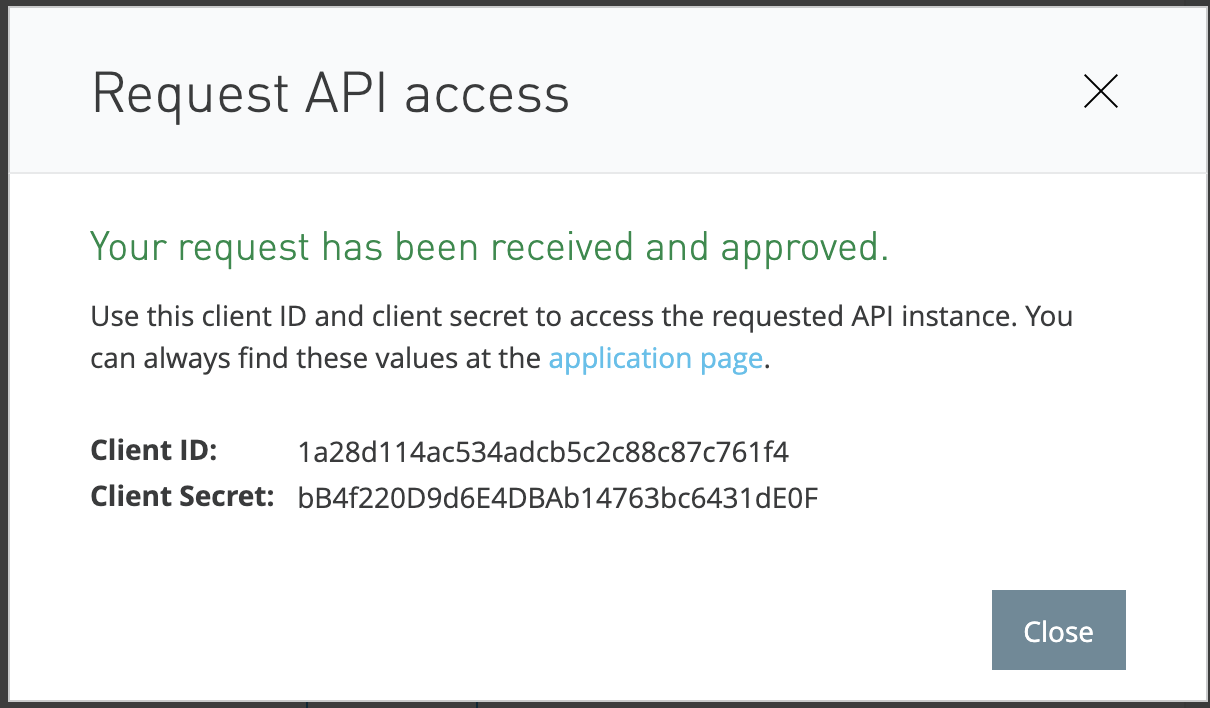Click the word "Request" in the dialog title
Image resolution: width=1210 pixels, height=708 pixels.
tap(190, 95)
